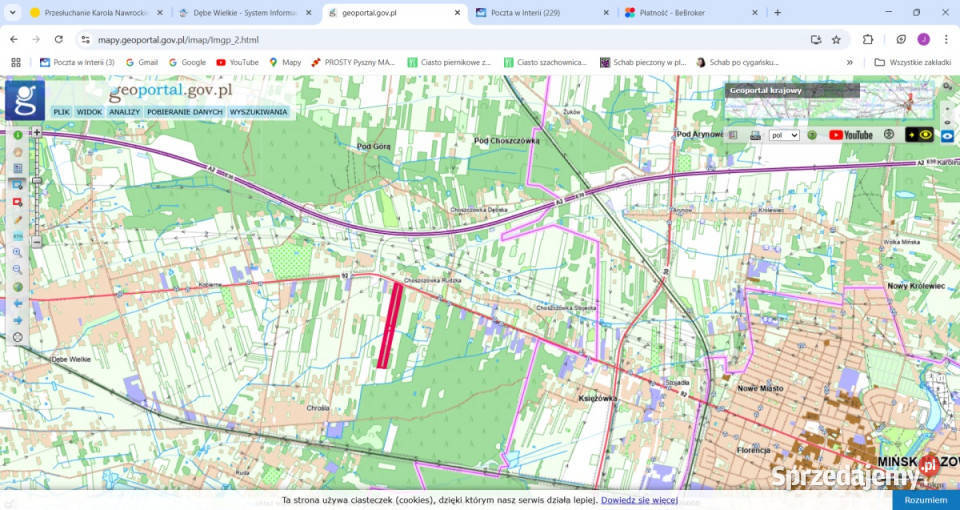
Task: Go to next map view with right arrow
Action: point(17,320)
